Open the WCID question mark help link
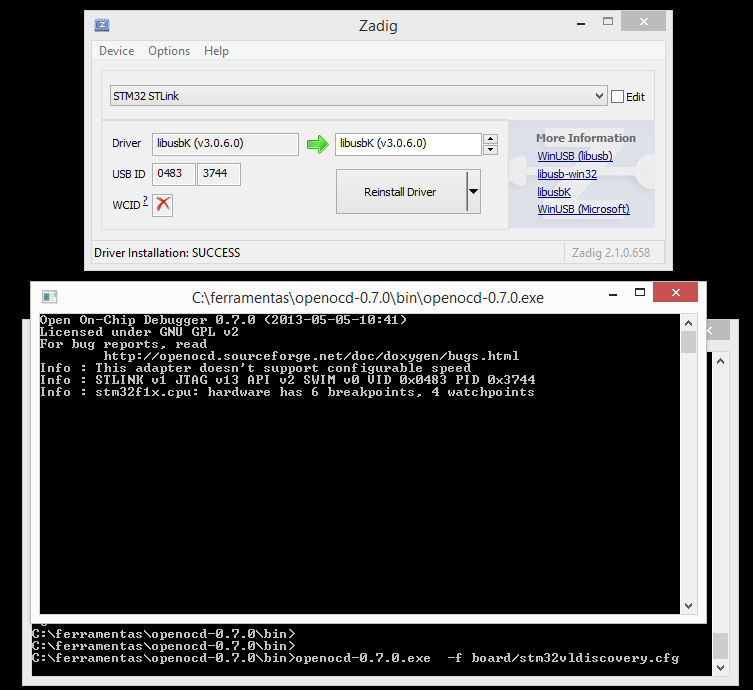753x690 pixels. [145, 201]
